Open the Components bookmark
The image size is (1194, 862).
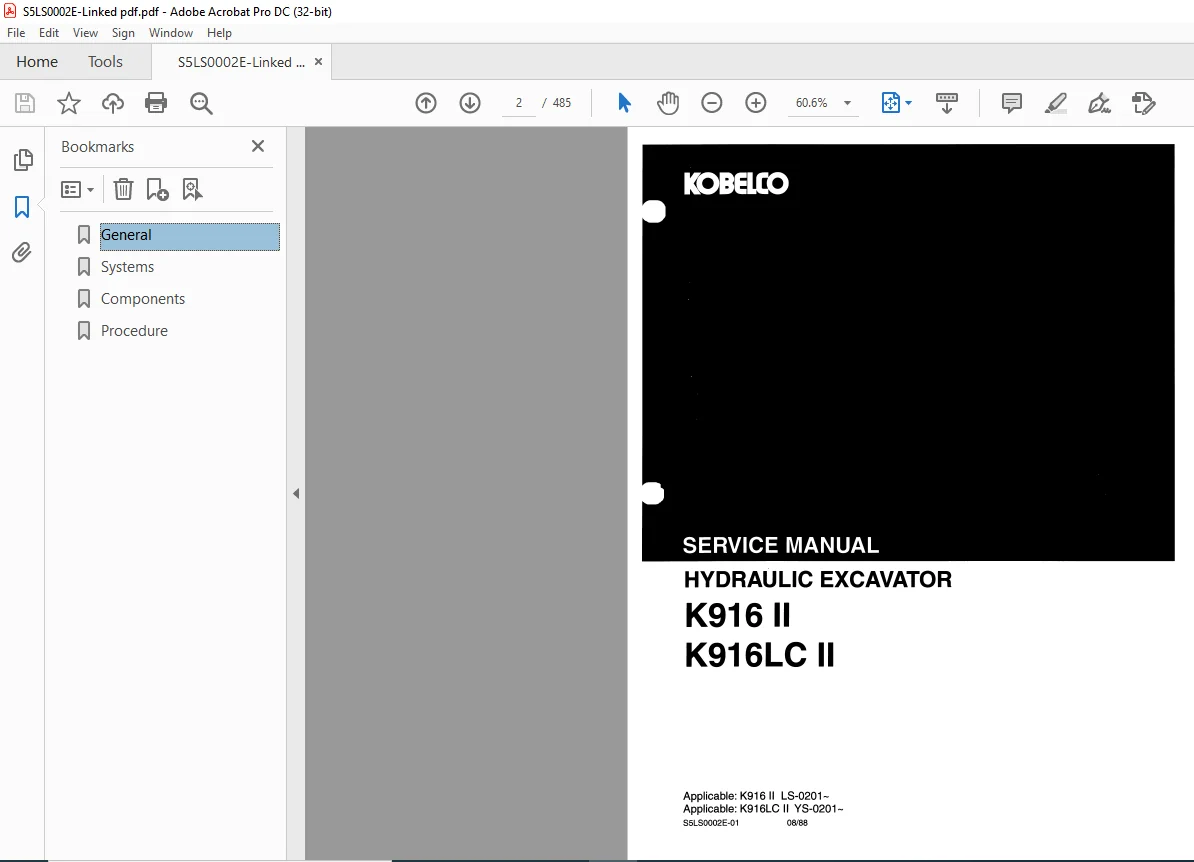(142, 299)
